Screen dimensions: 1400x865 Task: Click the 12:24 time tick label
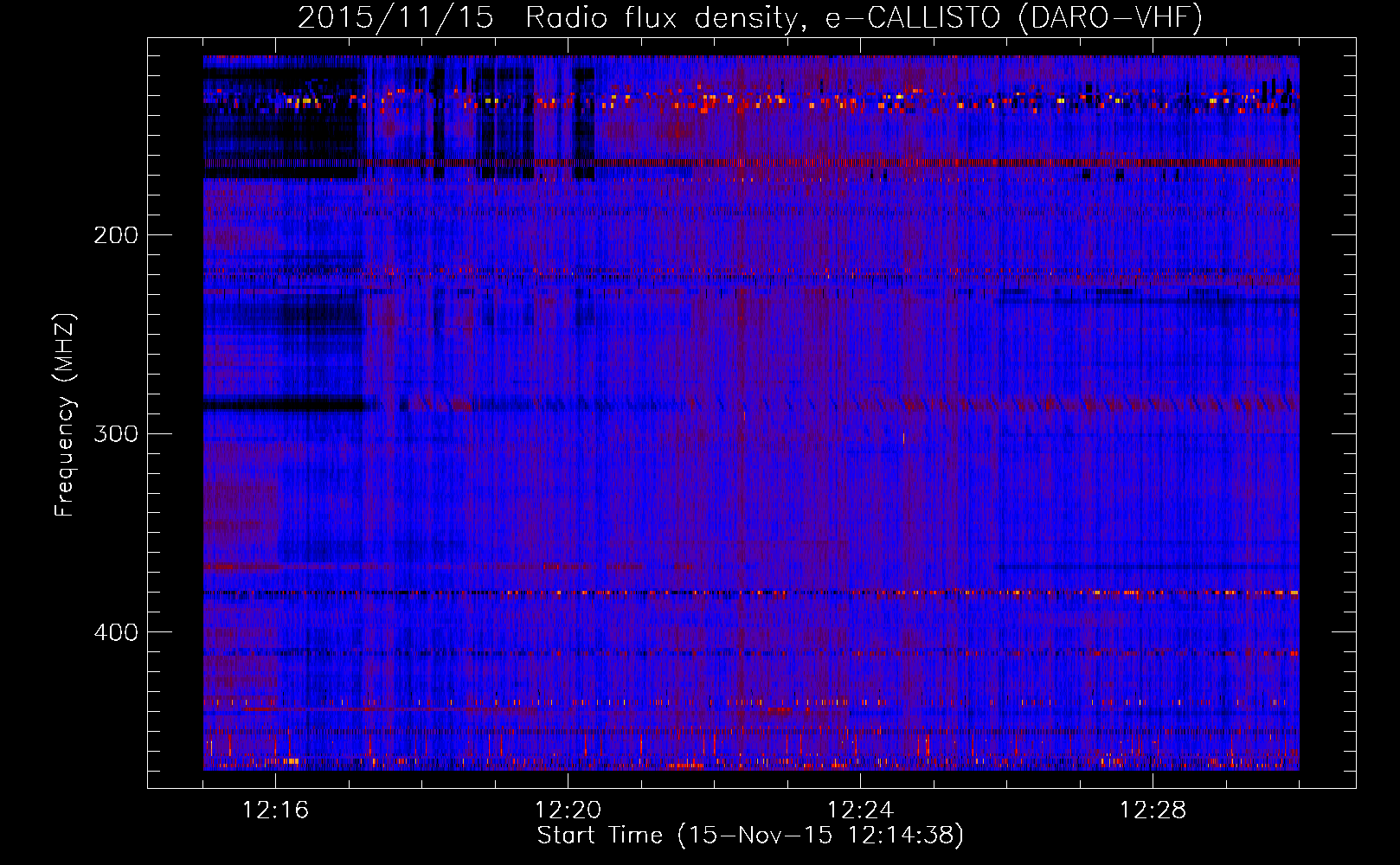pyautogui.click(x=860, y=810)
